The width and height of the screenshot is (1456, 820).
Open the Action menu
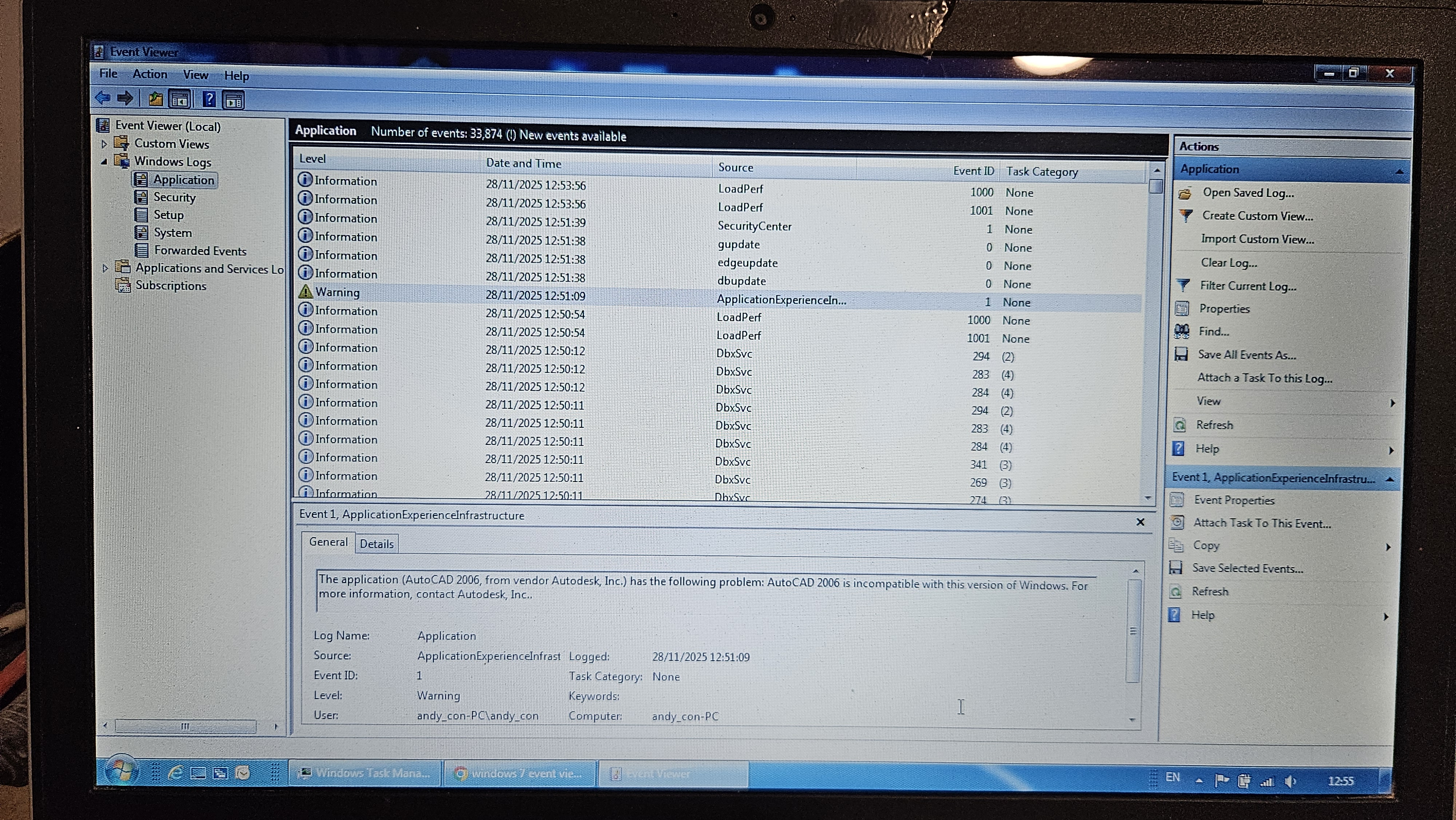tap(150, 74)
